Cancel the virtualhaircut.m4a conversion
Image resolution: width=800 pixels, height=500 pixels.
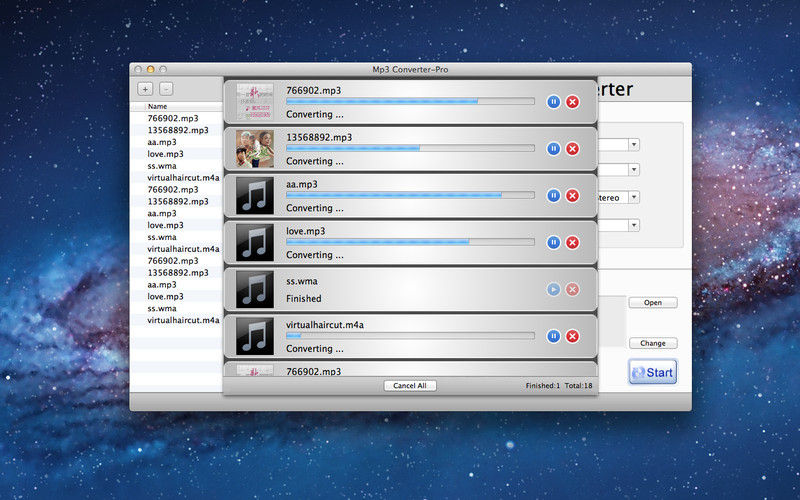(572, 336)
